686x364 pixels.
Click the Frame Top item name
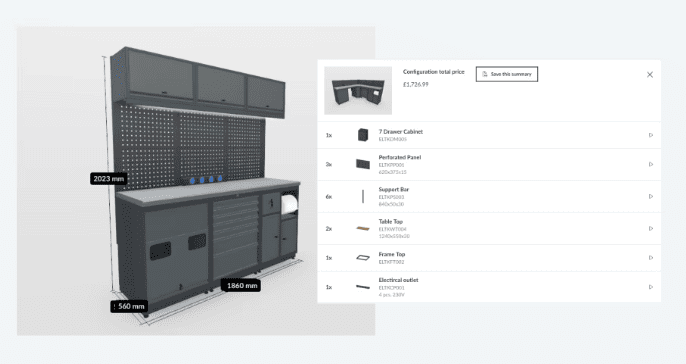tap(392, 254)
